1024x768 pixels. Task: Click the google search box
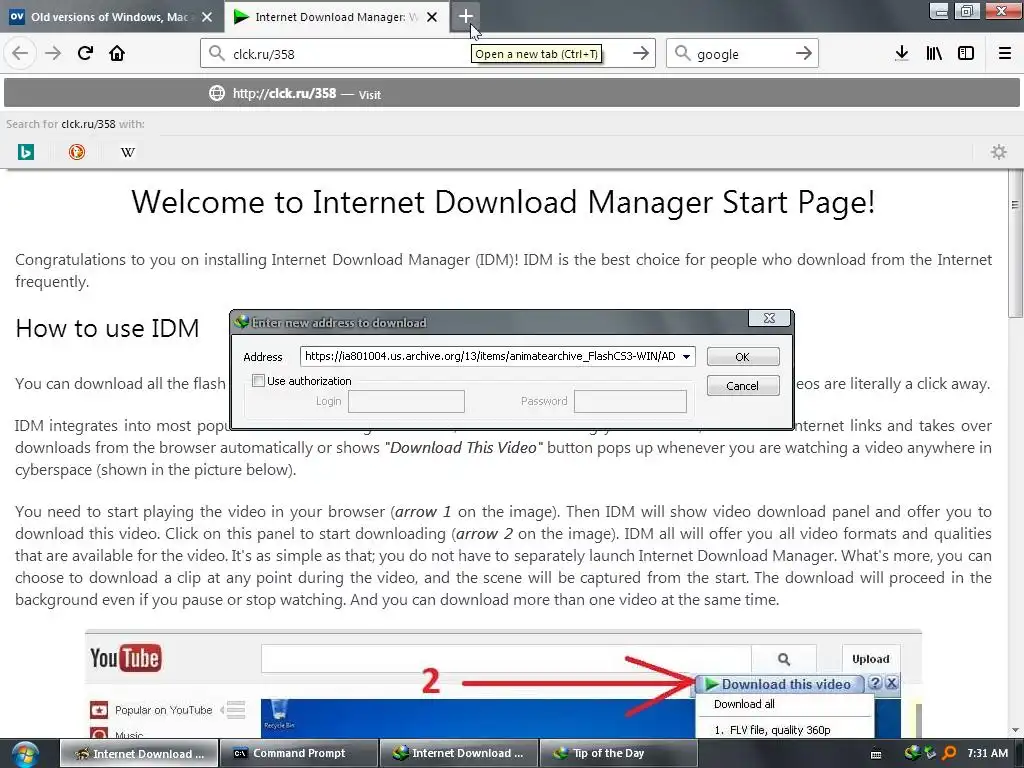click(x=741, y=54)
